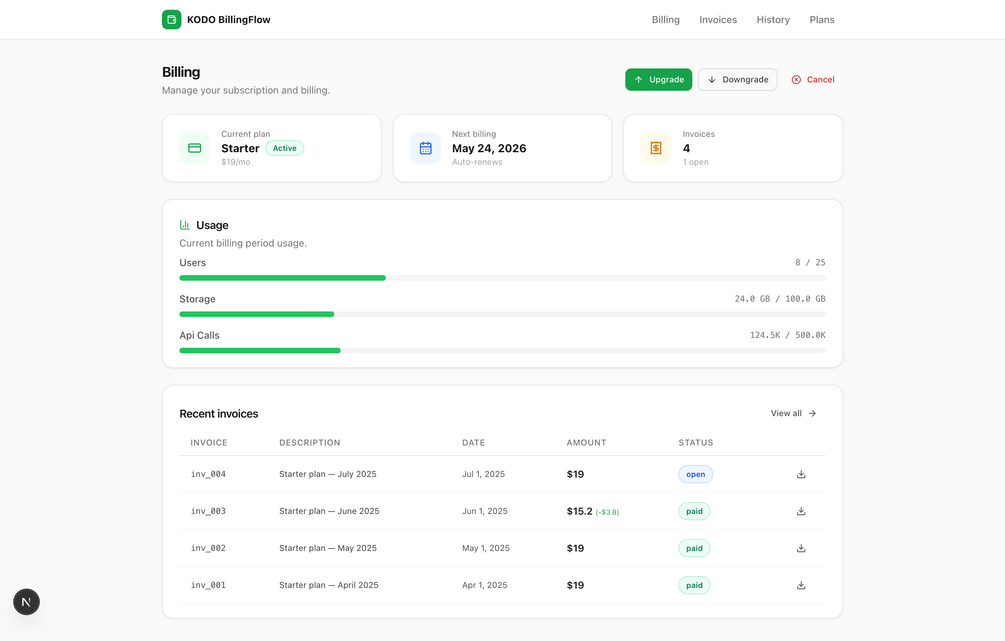Open the Invoices nav item
This screenshot has height=641, width=1005.
(x=718, y=20)
